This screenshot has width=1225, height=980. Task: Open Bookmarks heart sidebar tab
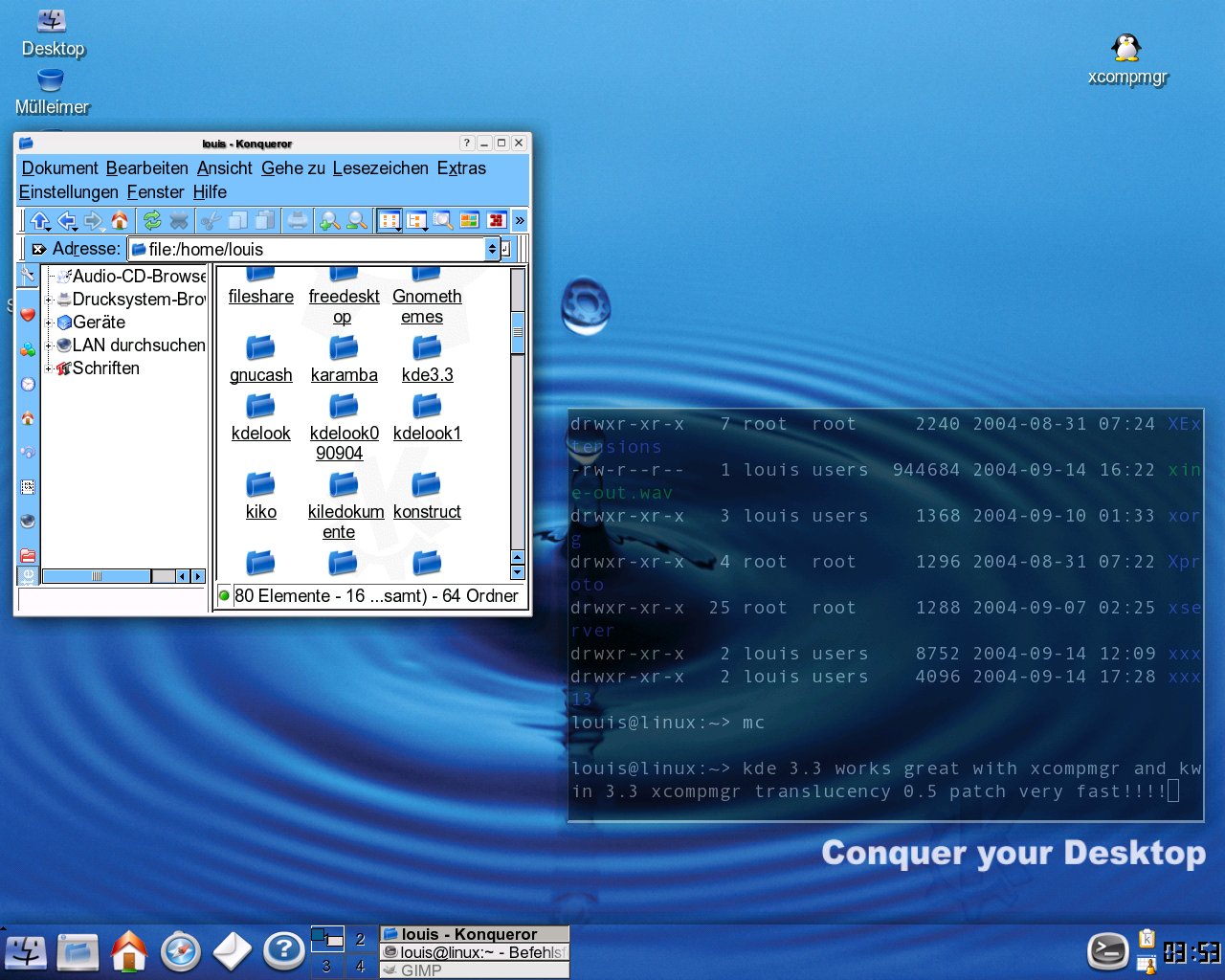[x=28, y=314]
